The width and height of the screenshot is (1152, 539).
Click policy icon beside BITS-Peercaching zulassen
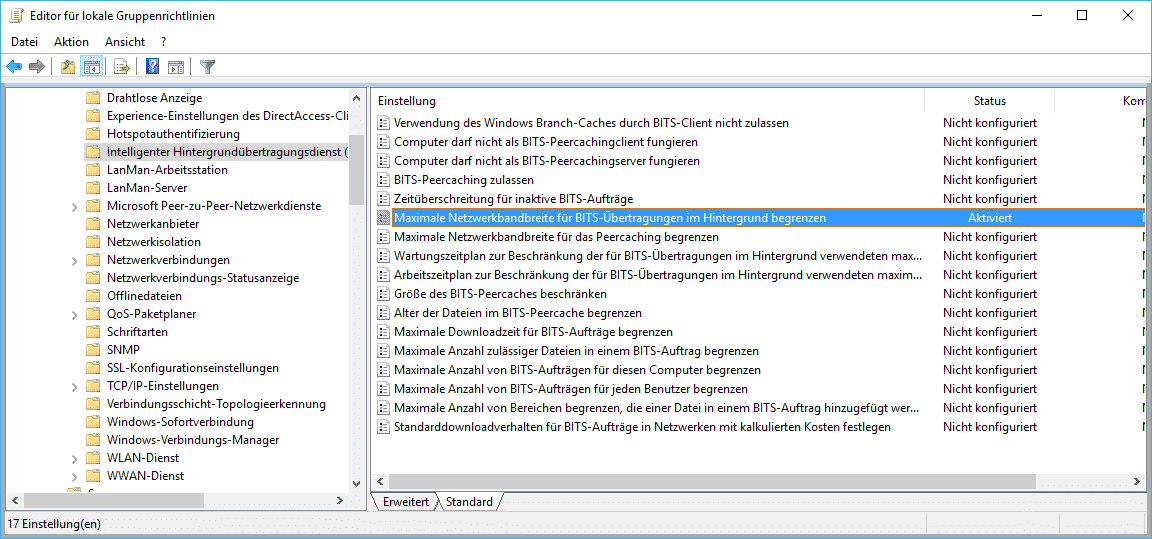click(383, 180)
